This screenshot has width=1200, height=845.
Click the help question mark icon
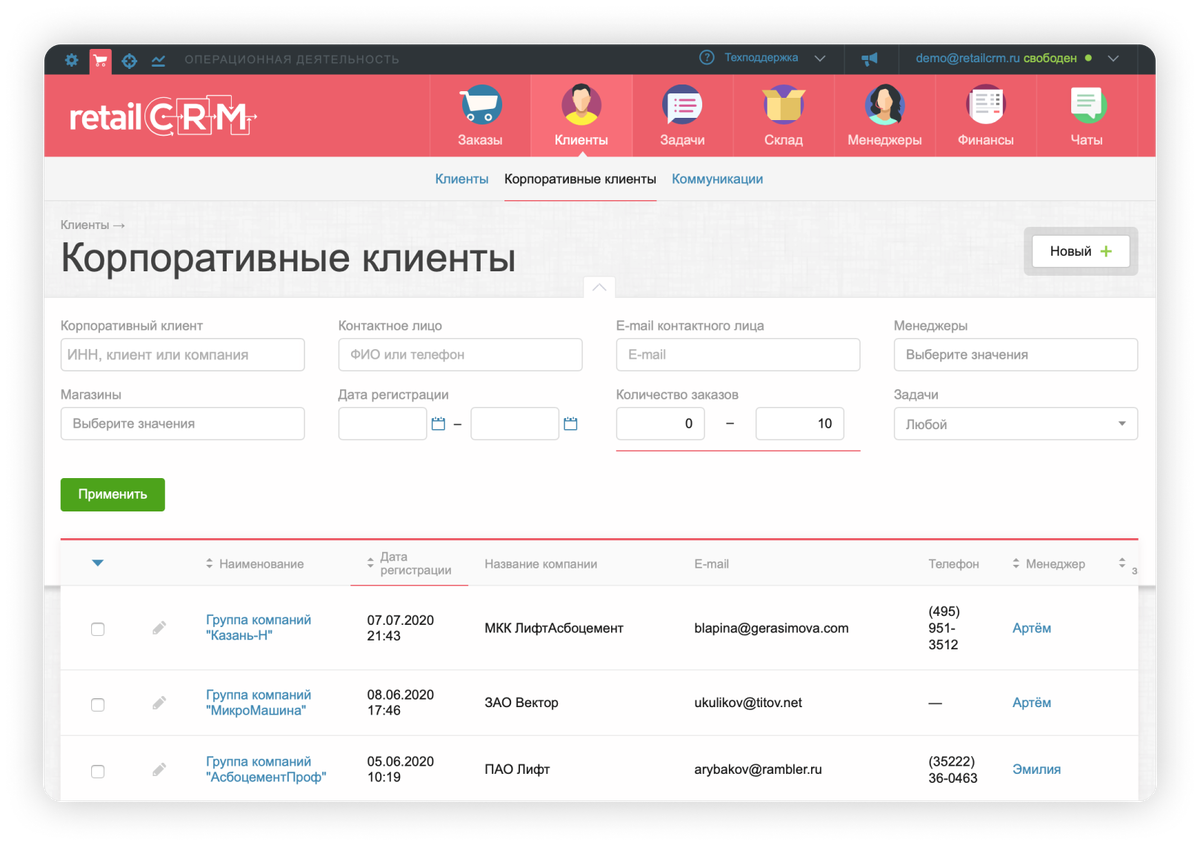(707, 58)
